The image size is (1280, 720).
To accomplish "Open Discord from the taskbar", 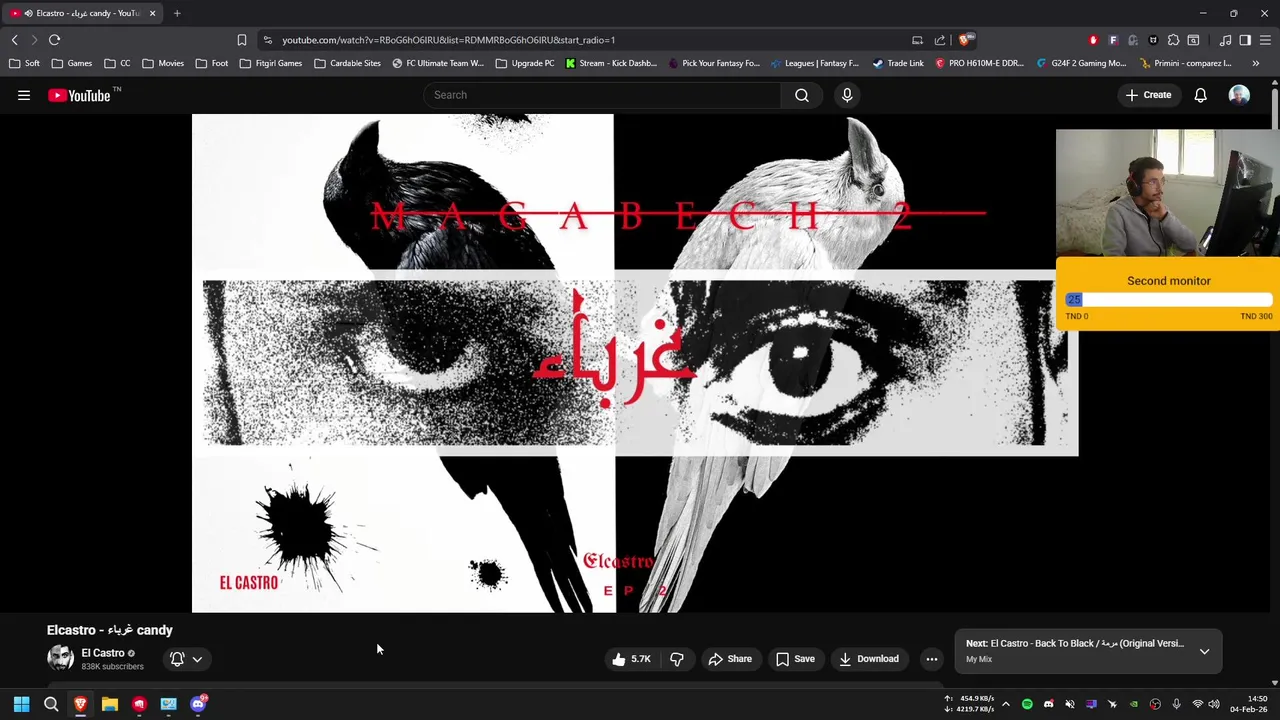I will pos(198,704).
